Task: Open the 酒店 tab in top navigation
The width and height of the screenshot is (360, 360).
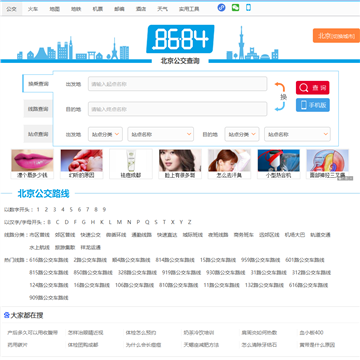Action: tap(141, 9)
